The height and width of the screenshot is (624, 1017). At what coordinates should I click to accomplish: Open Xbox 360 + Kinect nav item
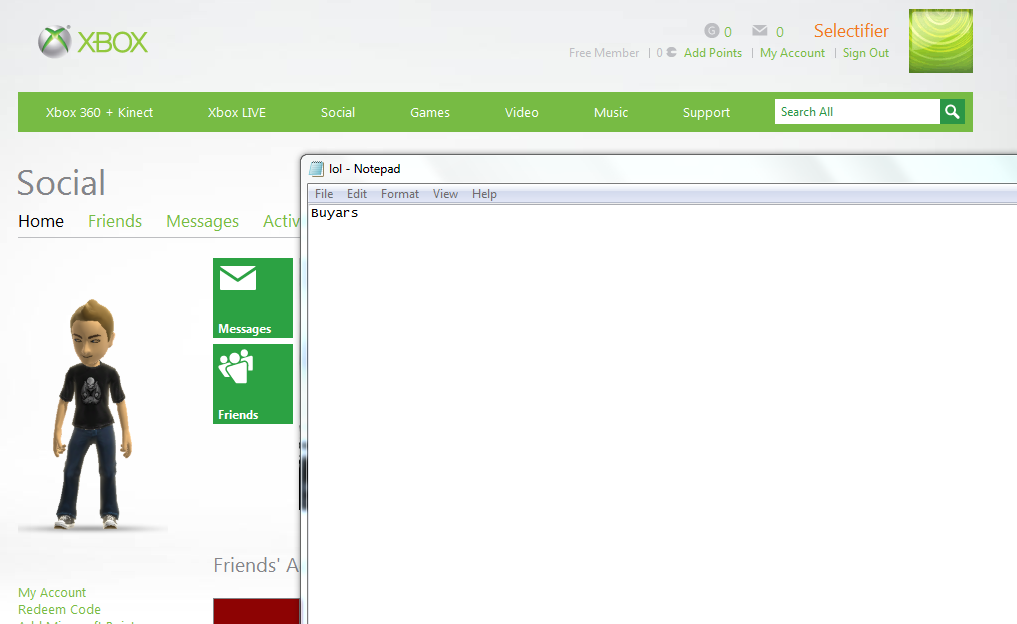[99, 112]
